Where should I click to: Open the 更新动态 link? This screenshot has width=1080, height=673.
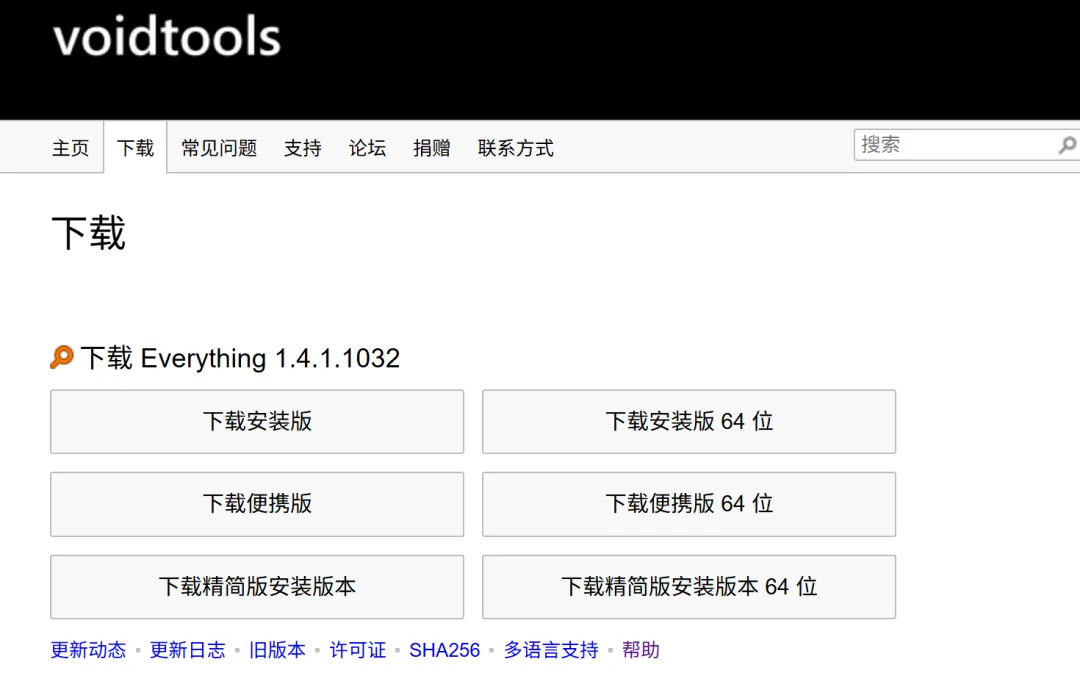pyautogui.click(x=88, y=650)
